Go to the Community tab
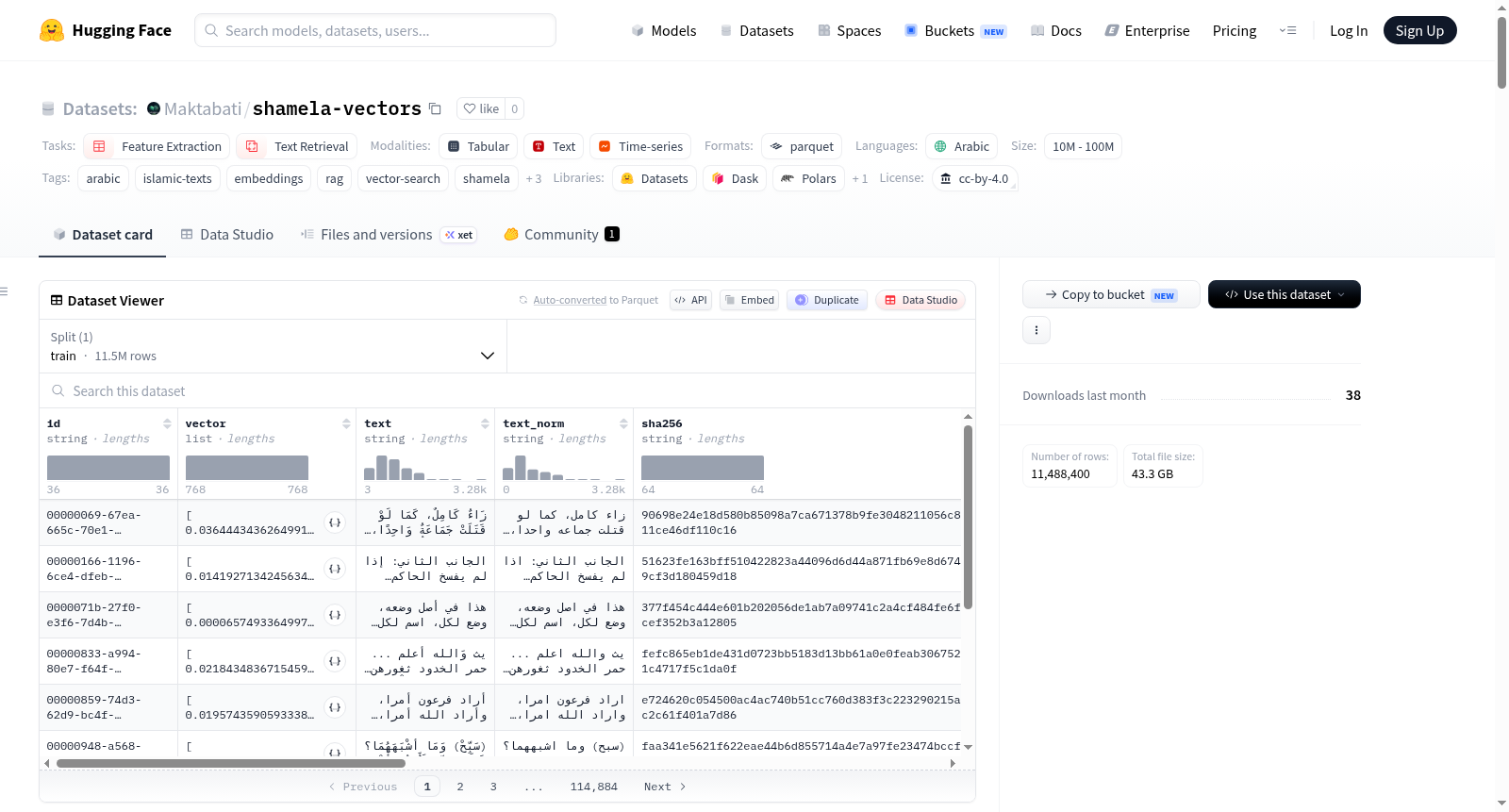 [562, 234]
